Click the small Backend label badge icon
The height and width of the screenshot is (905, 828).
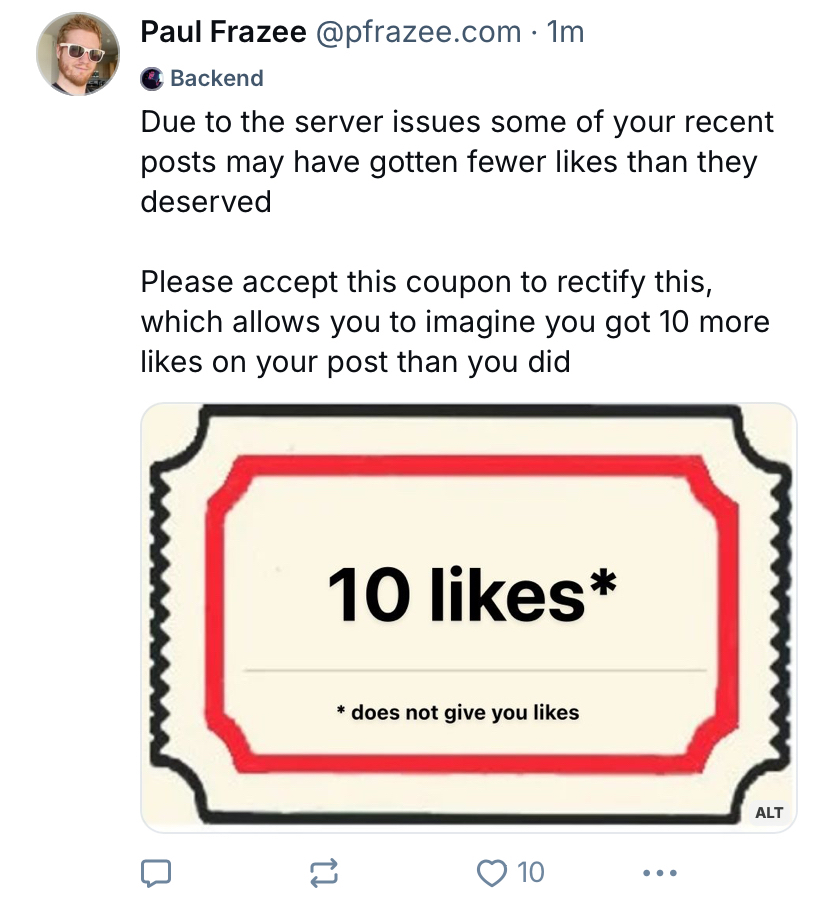click(x=152, y=78)
